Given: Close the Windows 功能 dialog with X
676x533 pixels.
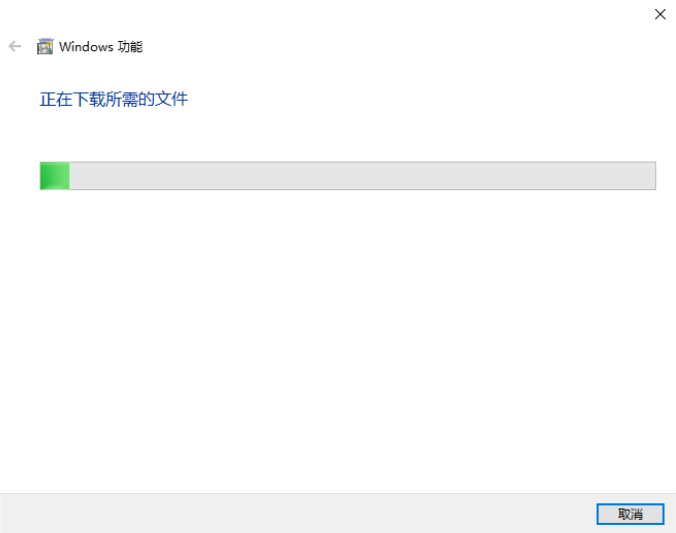Looking at the screenshot, I should pyautogui.click(x=660, y=14).
